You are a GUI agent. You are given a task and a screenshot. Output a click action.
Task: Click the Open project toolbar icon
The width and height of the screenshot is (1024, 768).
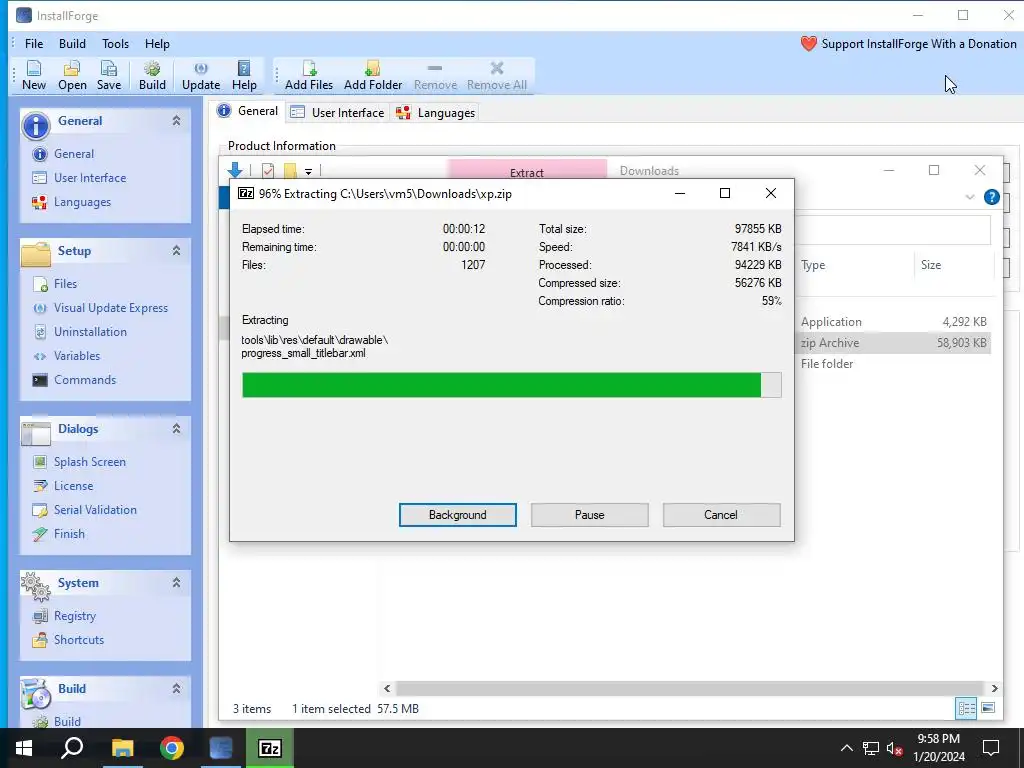coord(72,76)
